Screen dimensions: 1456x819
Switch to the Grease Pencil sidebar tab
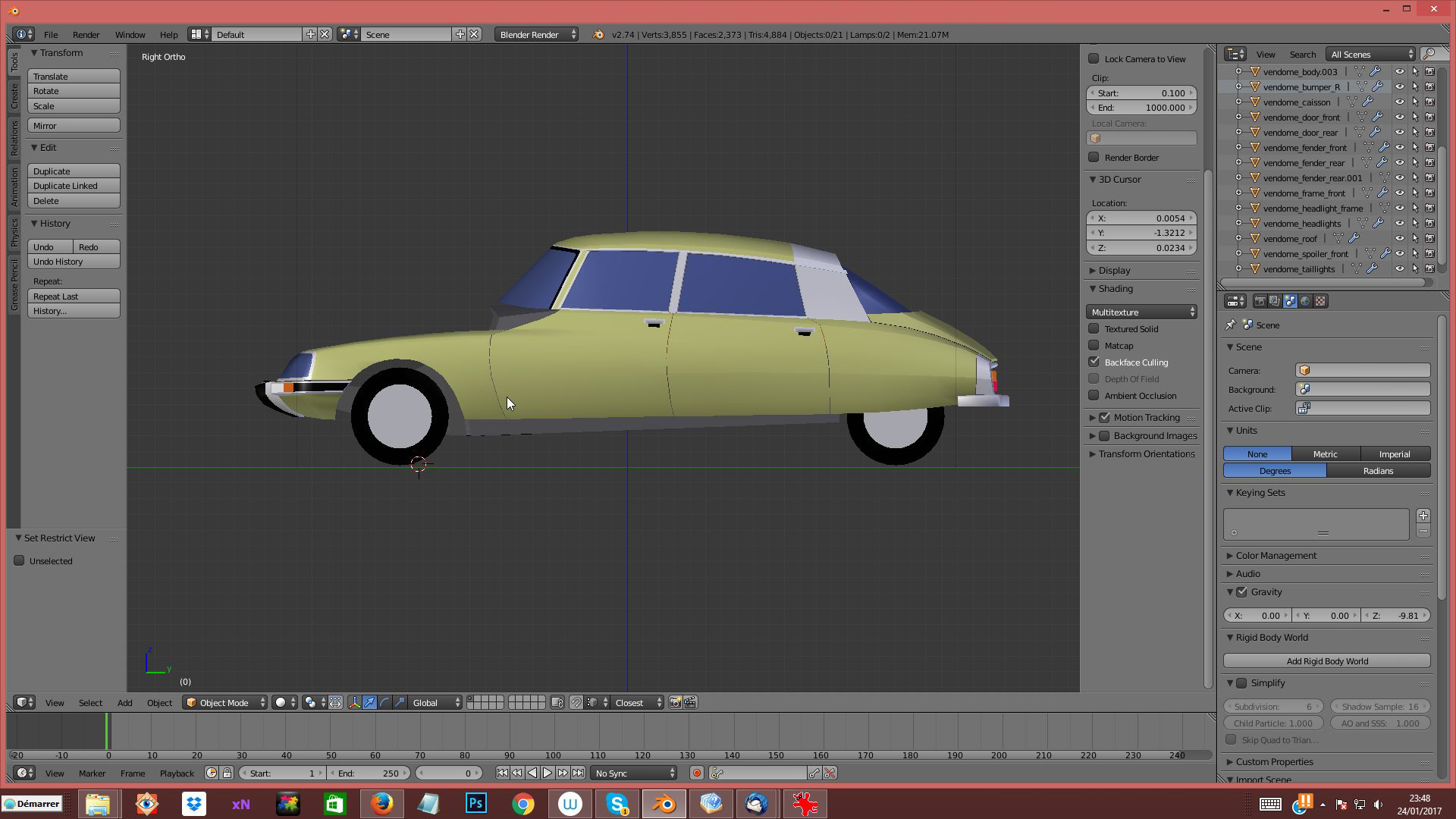[x=14, y=284]
